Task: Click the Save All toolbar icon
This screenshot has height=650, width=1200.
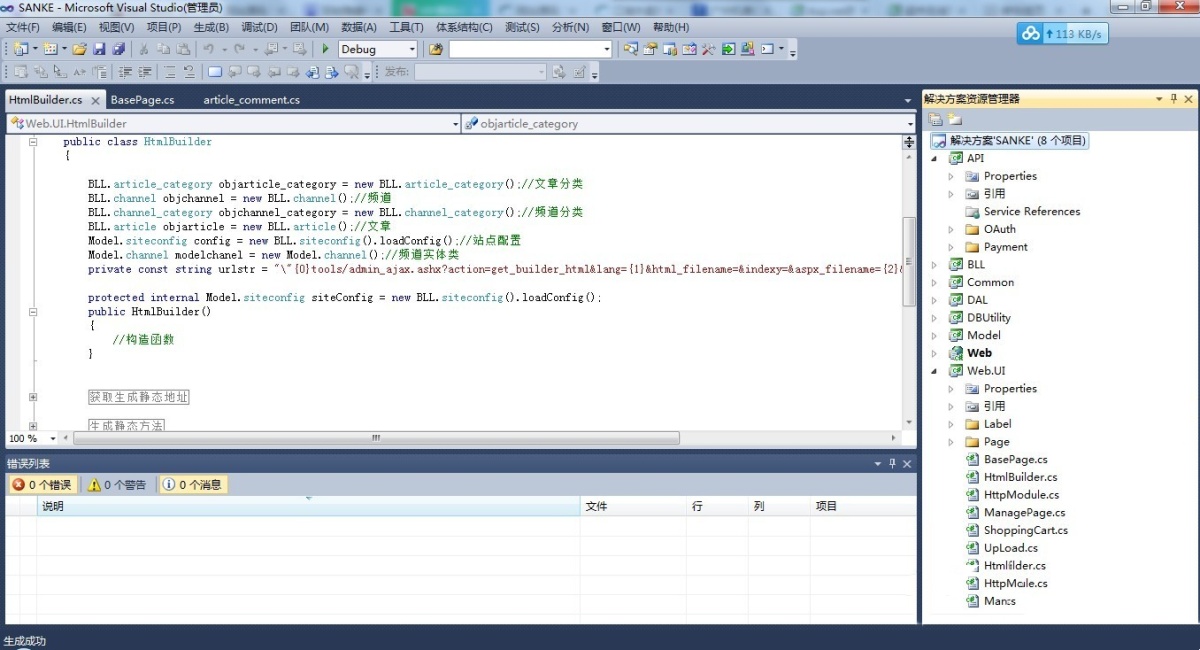Action: [118, 49]
